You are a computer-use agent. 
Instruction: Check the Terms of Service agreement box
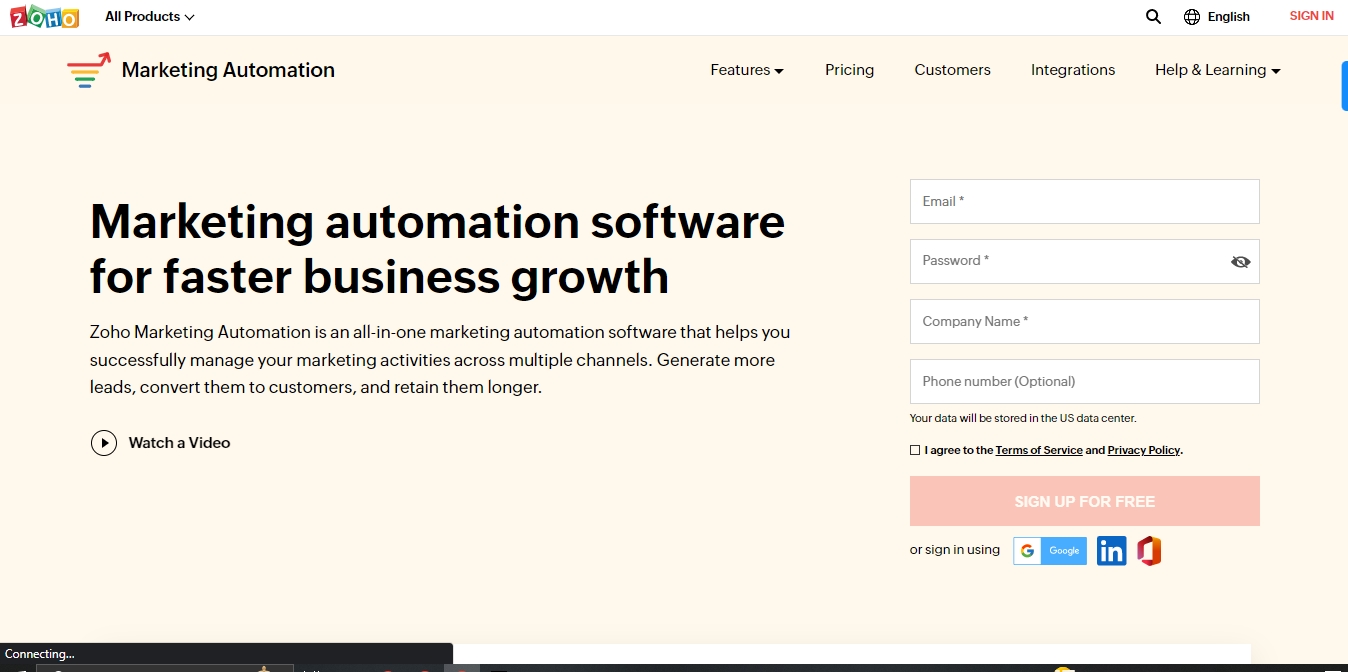pos(915,450)
